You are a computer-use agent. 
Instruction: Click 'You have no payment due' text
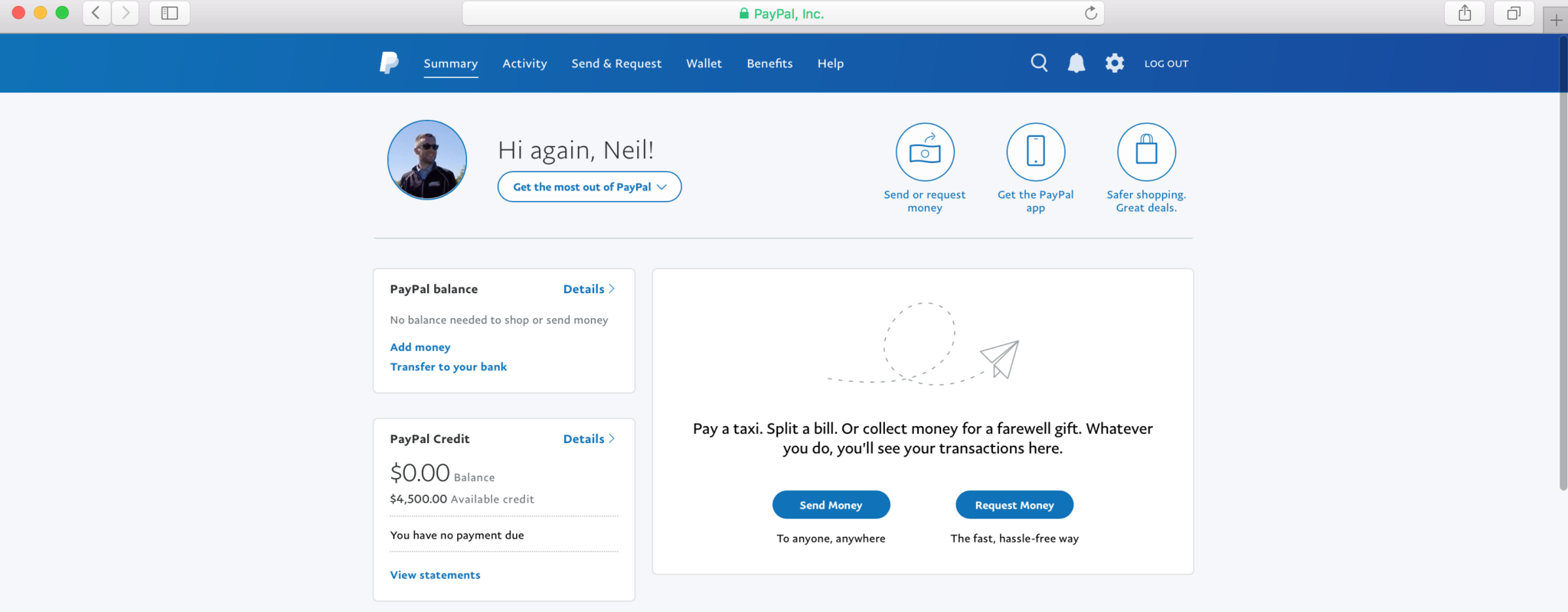pos(457,535)
